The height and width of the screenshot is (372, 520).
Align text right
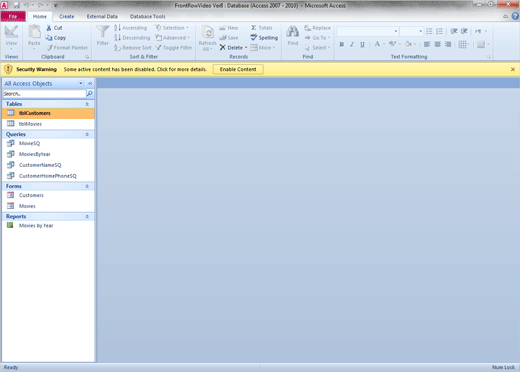(448, 44)
